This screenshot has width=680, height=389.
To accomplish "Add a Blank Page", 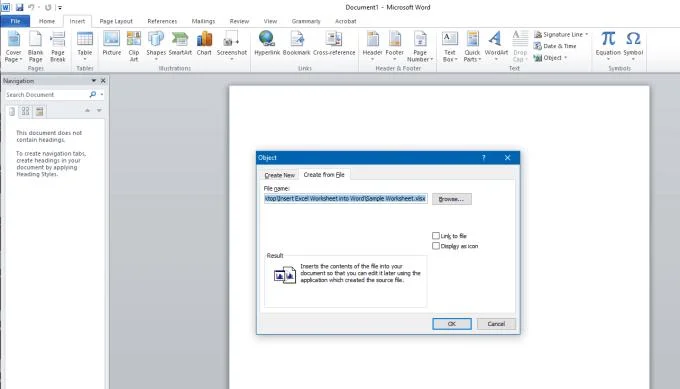I will 36,47.
